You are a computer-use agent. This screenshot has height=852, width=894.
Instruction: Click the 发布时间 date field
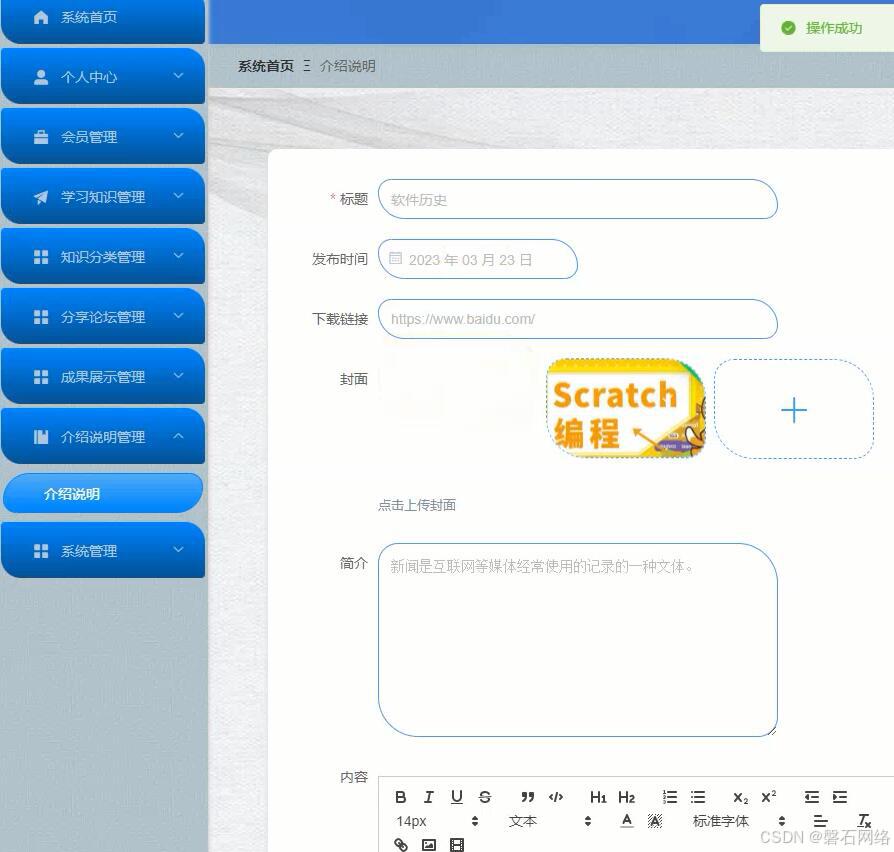click(x=478, y=259)
